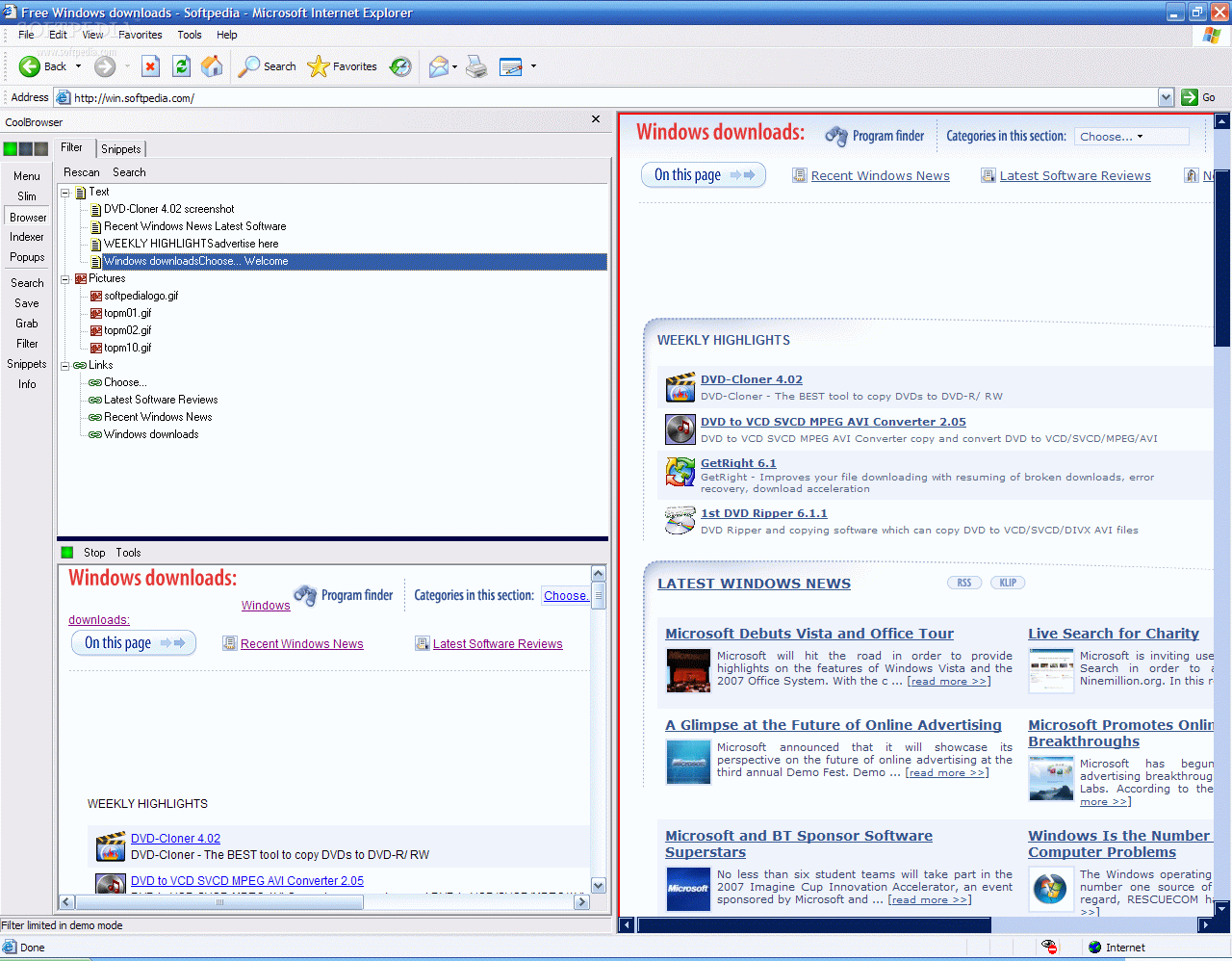The width and height of the screenshot is (1232, 961).
Task: Toggle the green square beside Stop
Action: pos(67,553)
